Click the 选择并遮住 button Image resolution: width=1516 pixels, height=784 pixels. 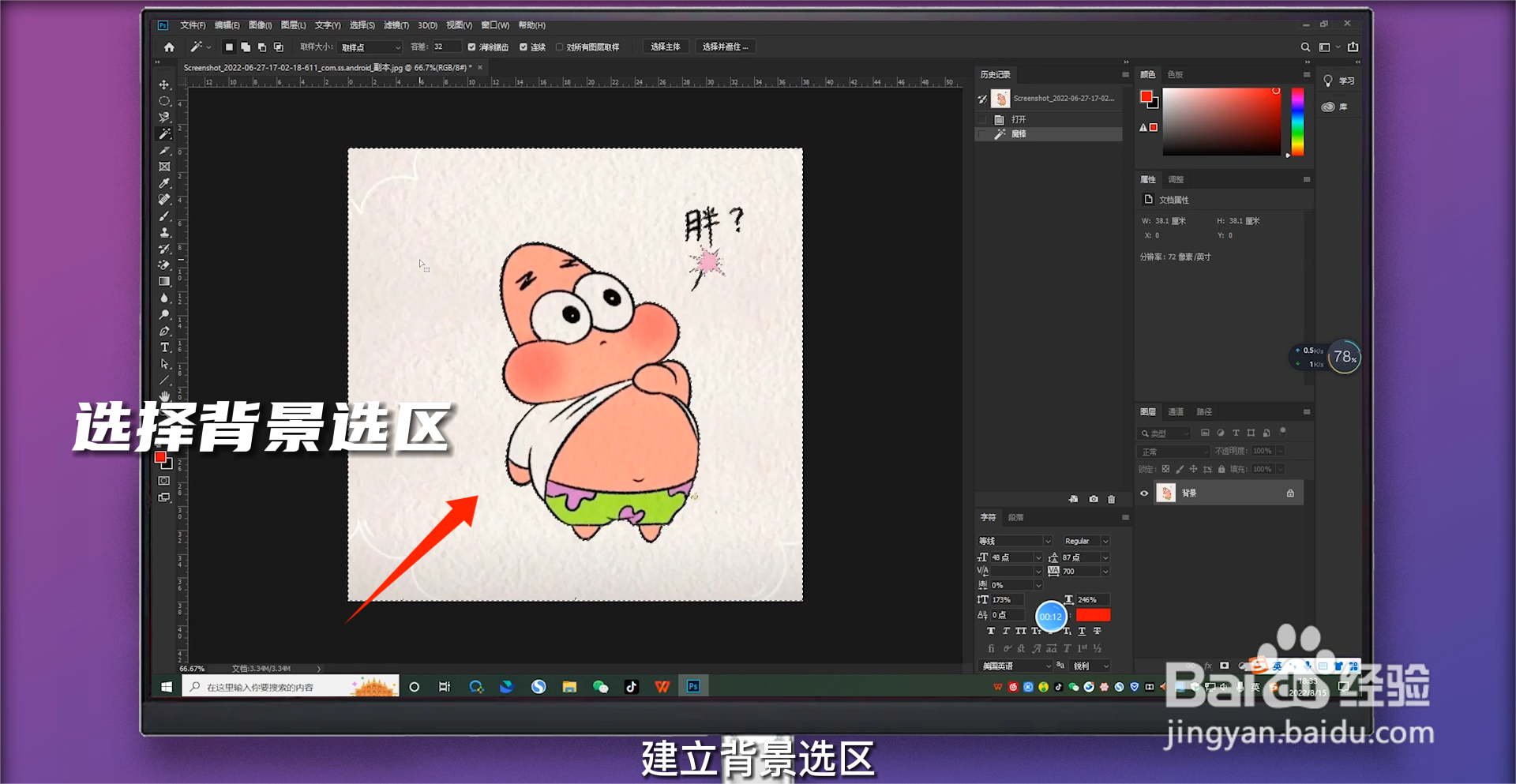[726, 47]
